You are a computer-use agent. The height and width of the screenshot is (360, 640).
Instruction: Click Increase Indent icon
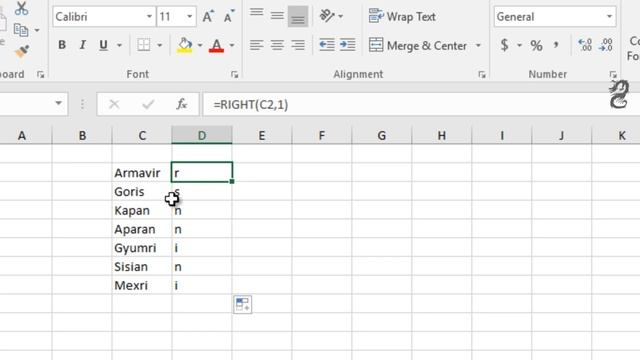(347, 45)
